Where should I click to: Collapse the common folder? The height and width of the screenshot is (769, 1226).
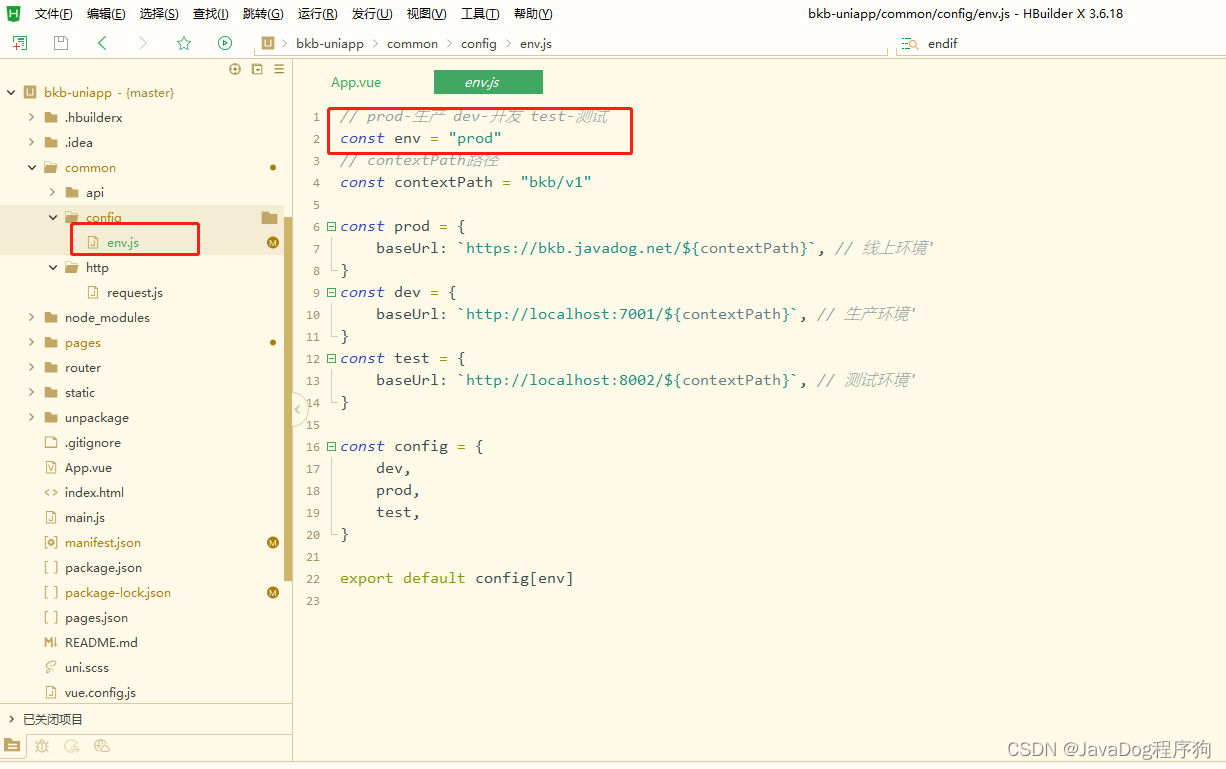tap(32, 167)
